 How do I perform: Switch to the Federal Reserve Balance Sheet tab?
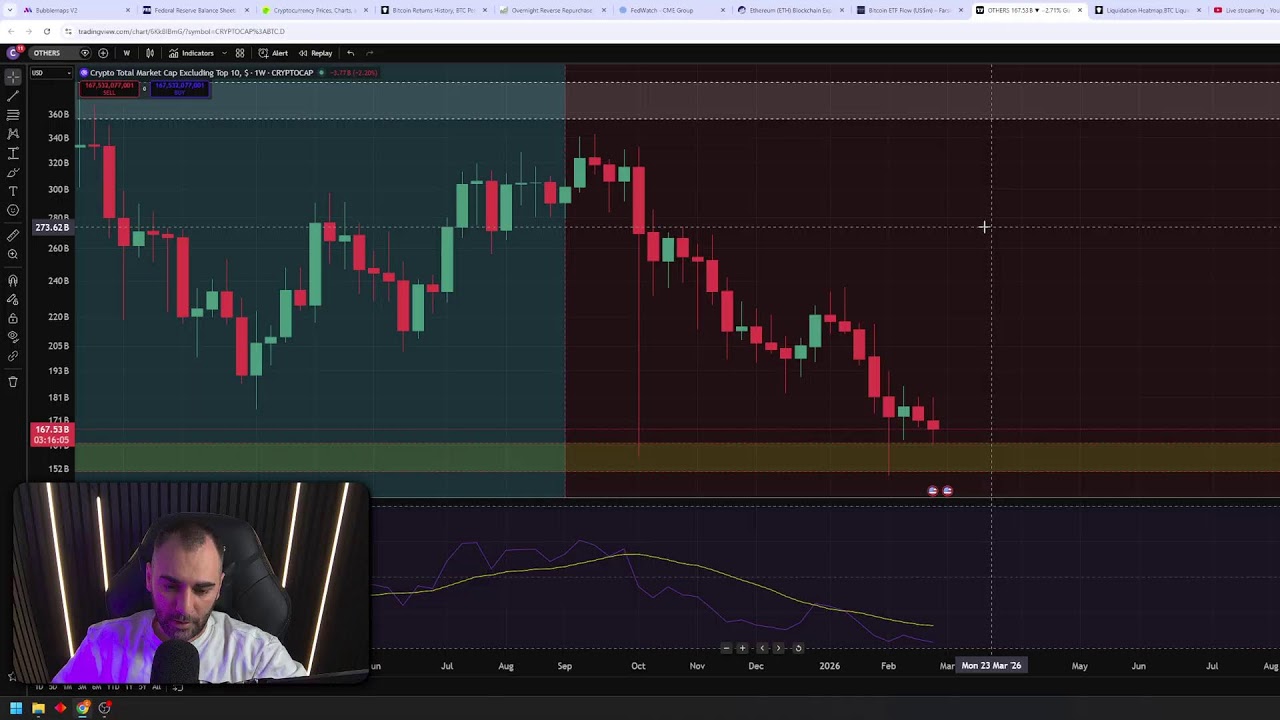point(195,10)
